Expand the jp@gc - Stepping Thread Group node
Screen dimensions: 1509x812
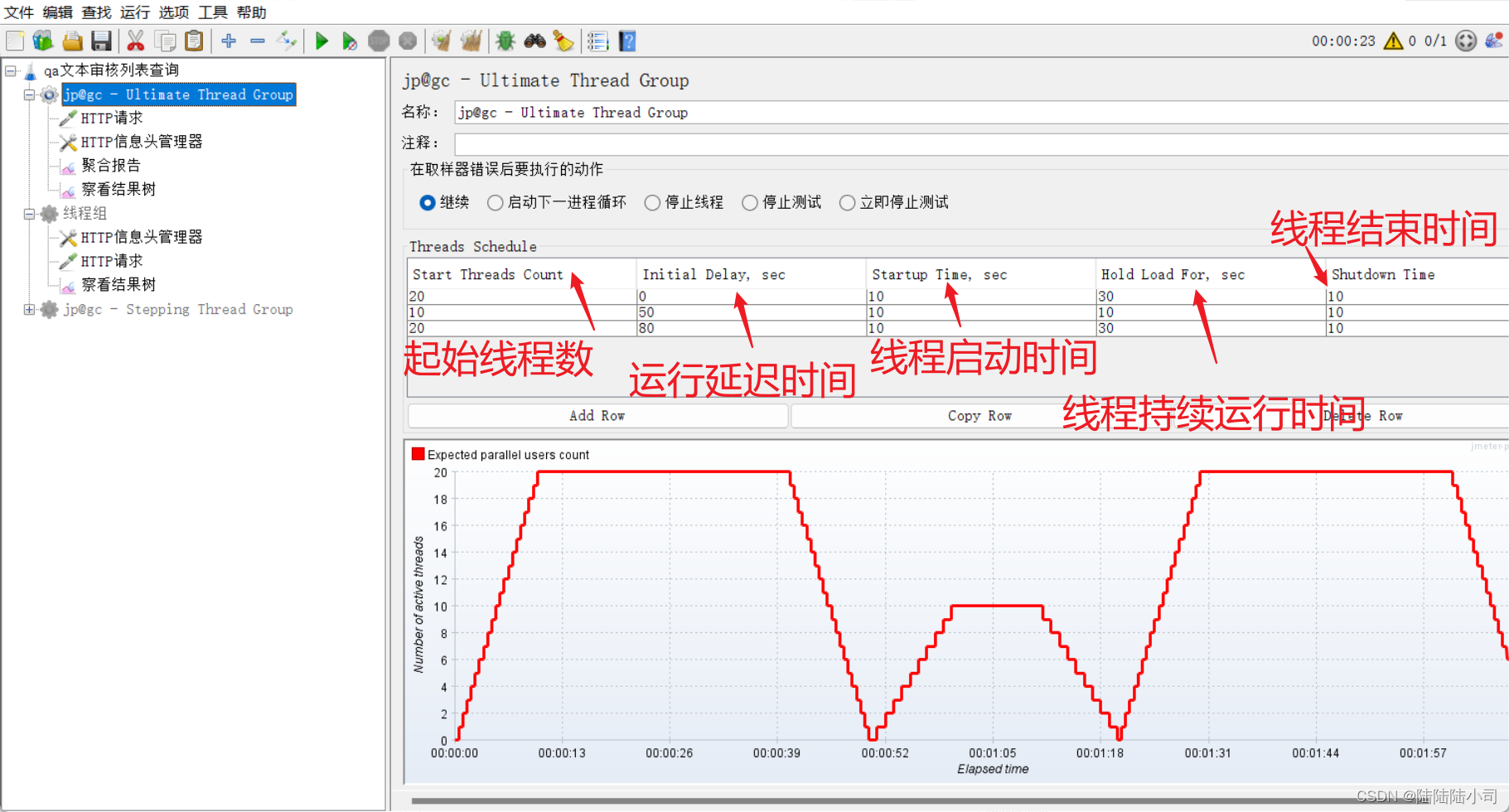(x=27, y=309)
